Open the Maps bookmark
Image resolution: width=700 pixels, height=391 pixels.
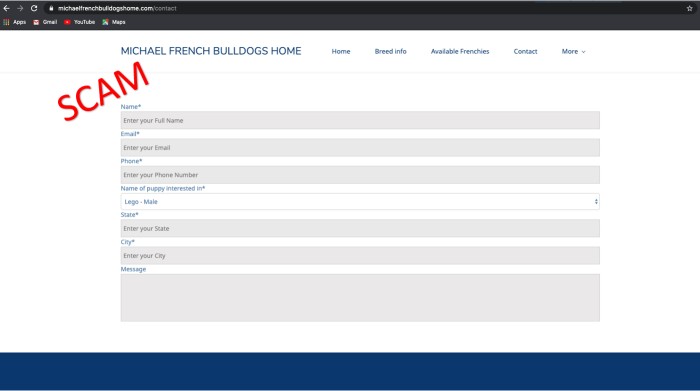point(113,22)
